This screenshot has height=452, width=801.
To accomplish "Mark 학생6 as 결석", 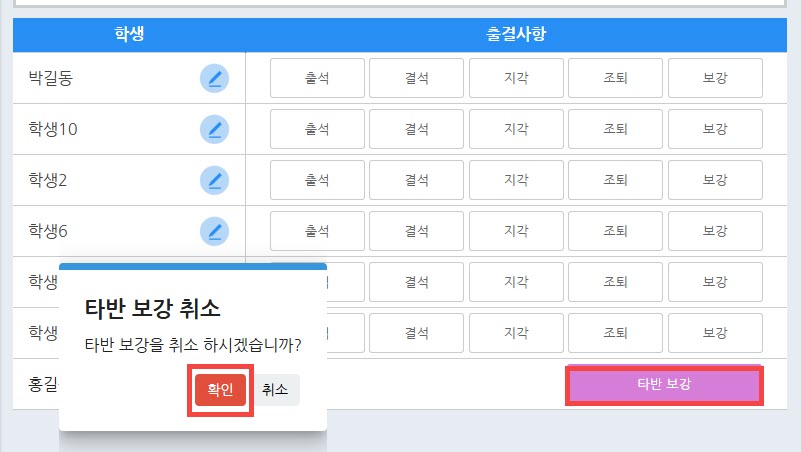I will click(x=416, y=231).
